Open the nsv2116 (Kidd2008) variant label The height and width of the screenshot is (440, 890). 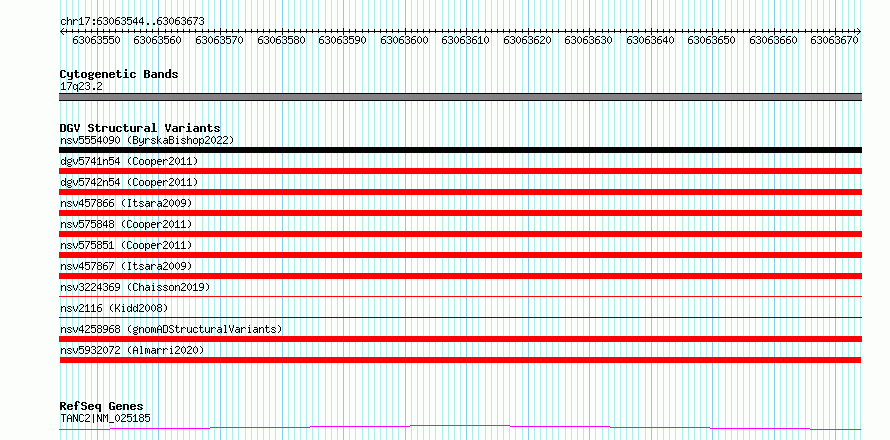(114, 308)
